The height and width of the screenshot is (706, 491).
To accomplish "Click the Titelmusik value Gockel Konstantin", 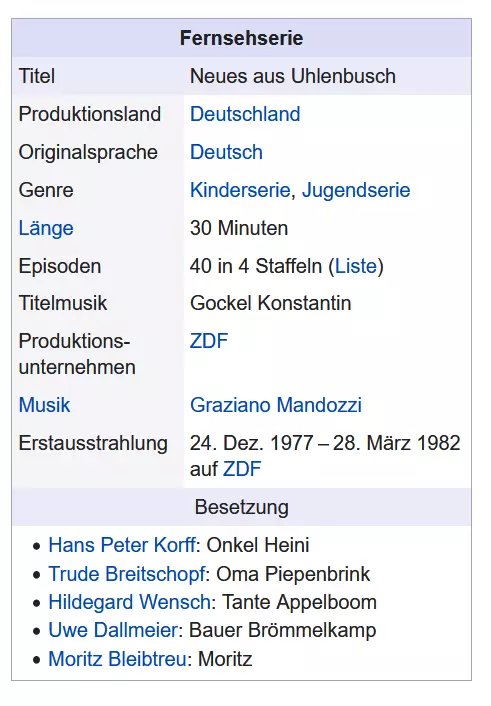I will [x=270, y=303].
